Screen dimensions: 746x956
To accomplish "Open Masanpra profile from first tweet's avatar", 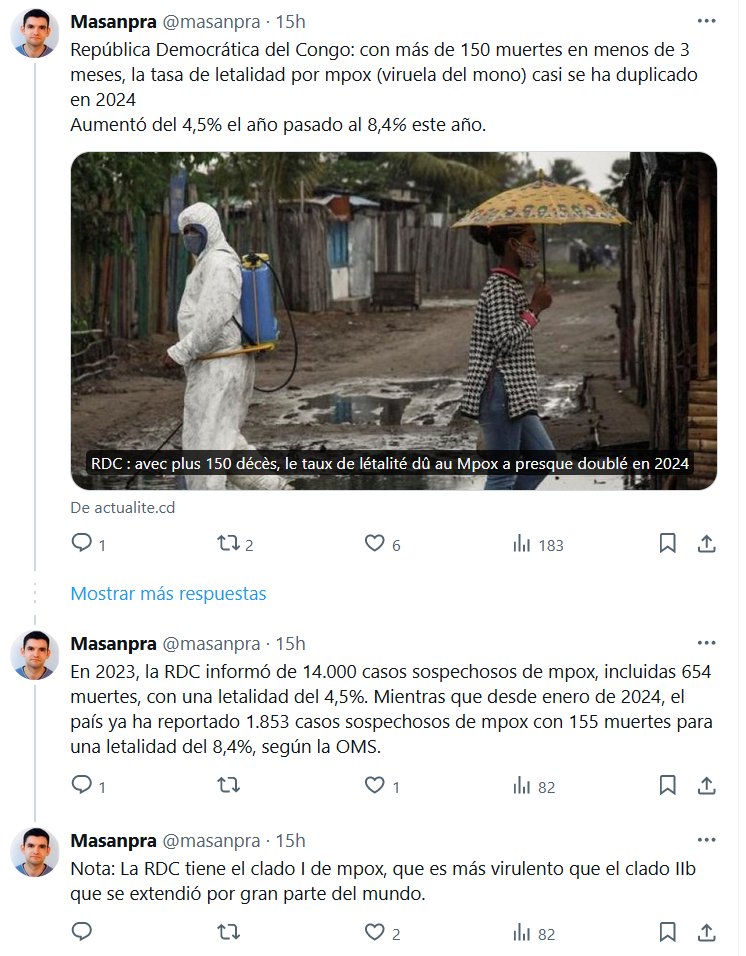I will [34, 34].
